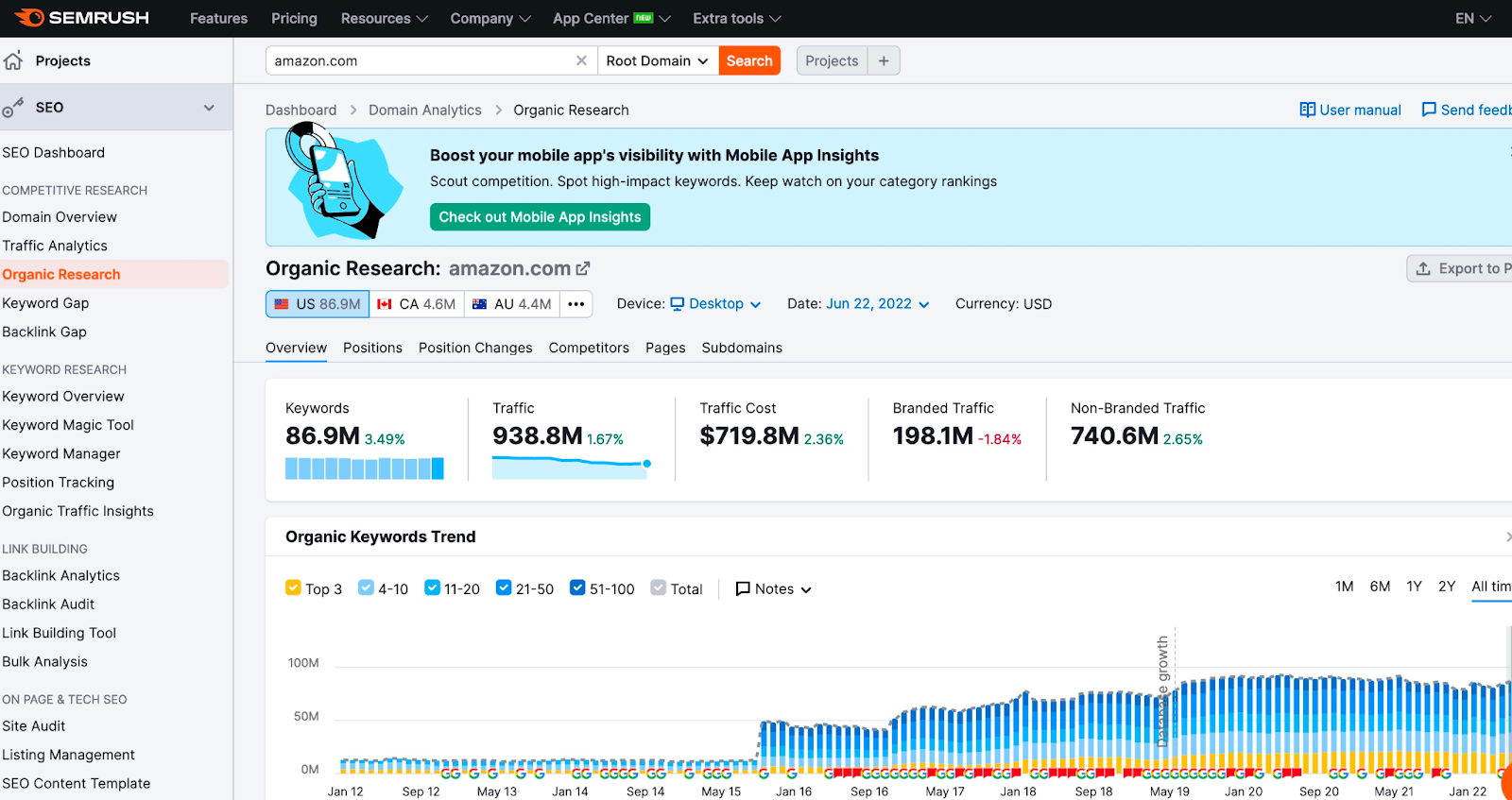1512x800 pixels.
Task: Open SEO Dashboard in sidebar
Action: point(53,152)
